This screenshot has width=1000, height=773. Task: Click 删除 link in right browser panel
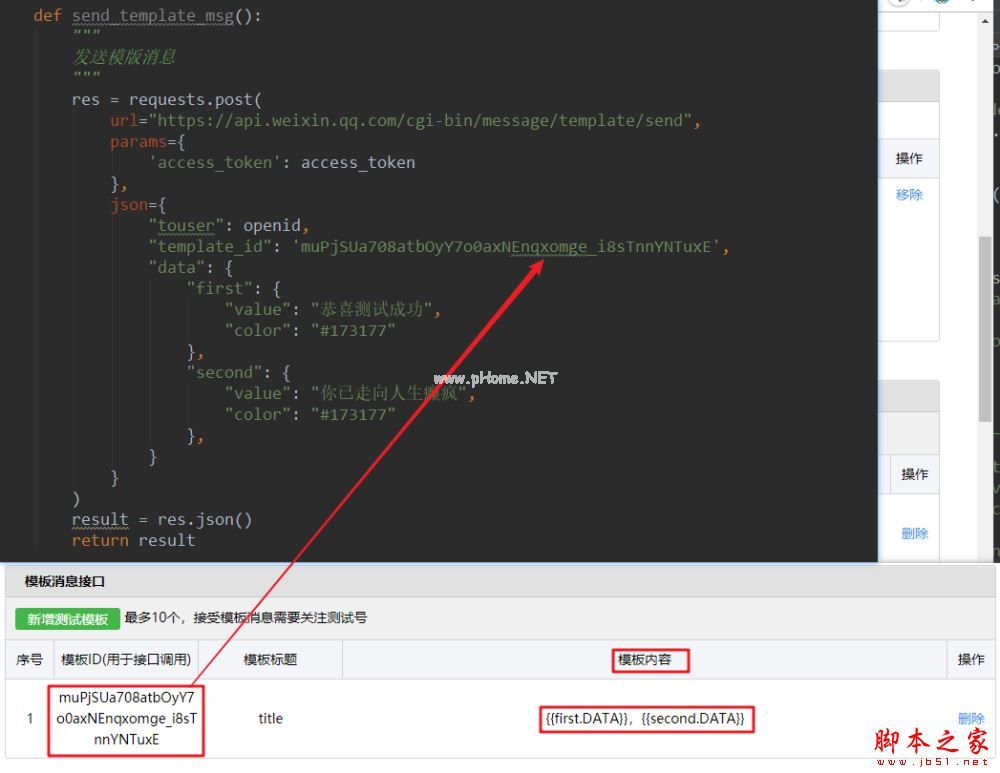(x=914, y=534)
